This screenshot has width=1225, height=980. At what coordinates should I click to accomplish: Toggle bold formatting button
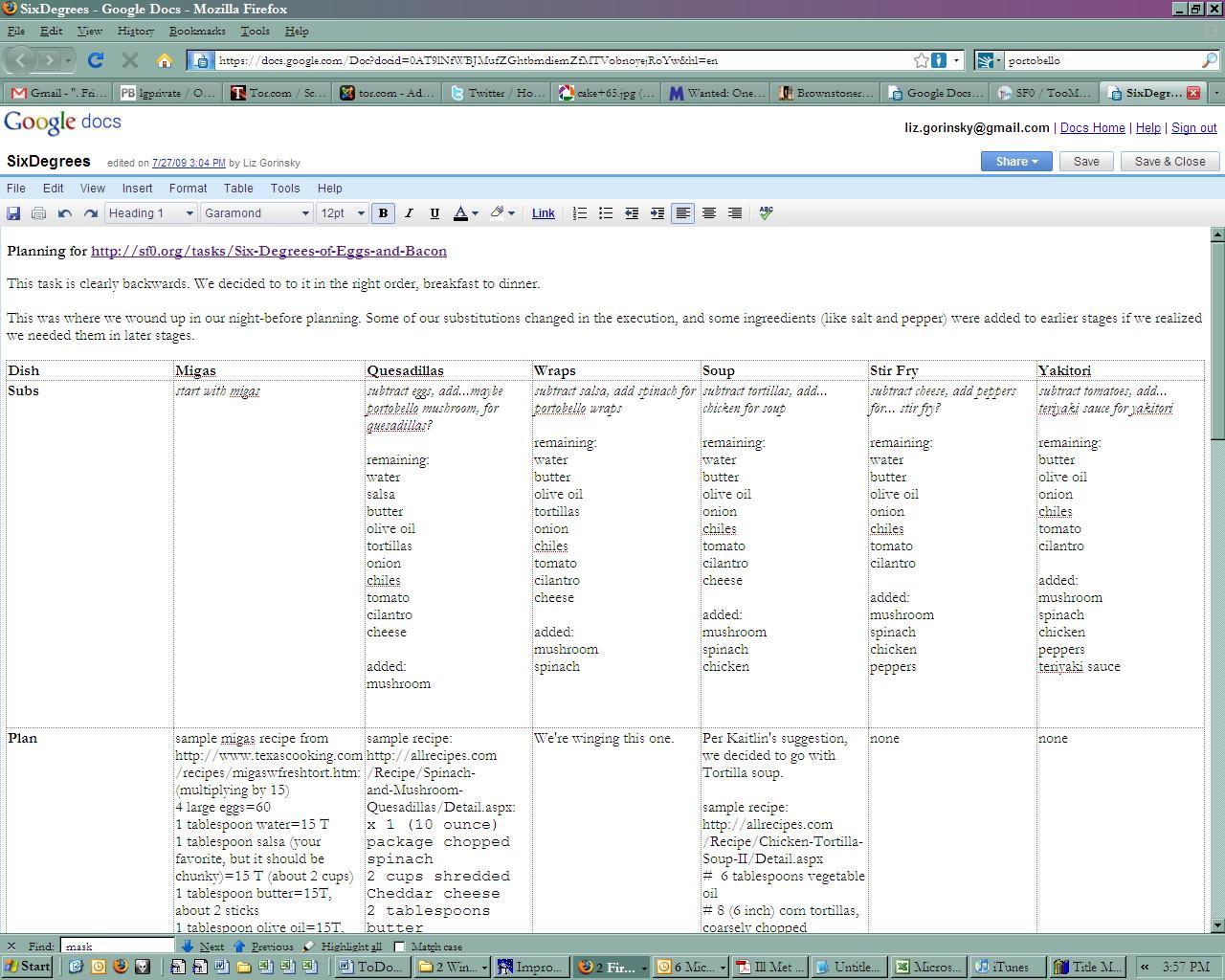click(383, 213)
